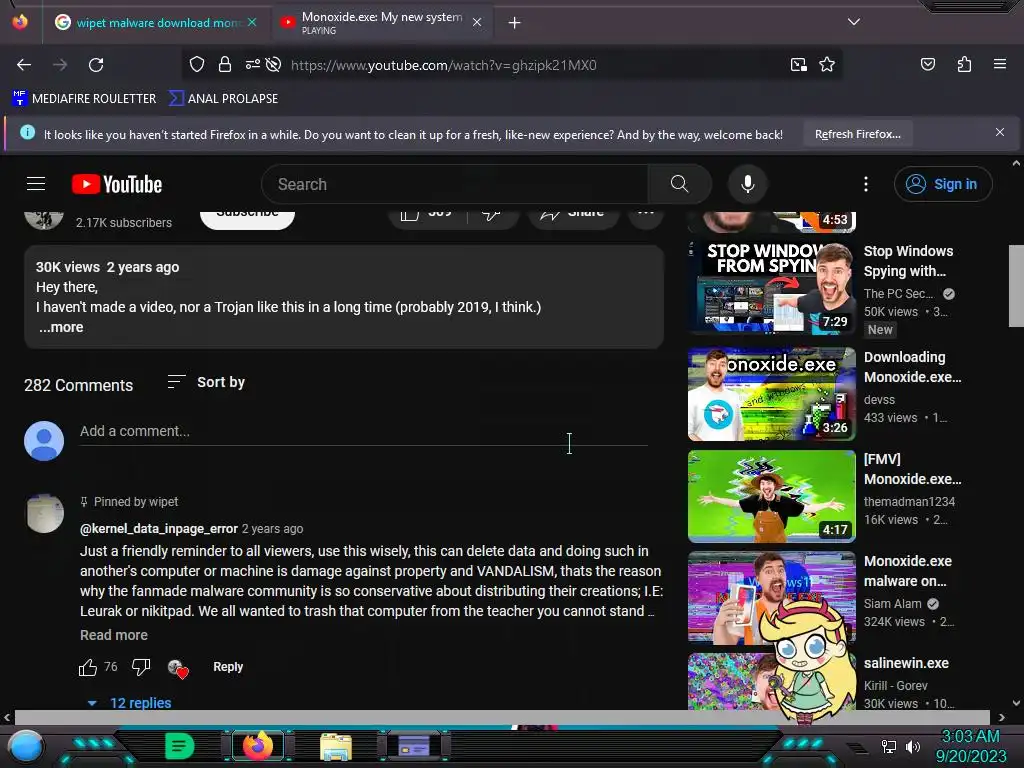Screen dimensions: 1024x768
Task: Click the user avatar beside Add a comment
Action: click(x=44, y=441)
